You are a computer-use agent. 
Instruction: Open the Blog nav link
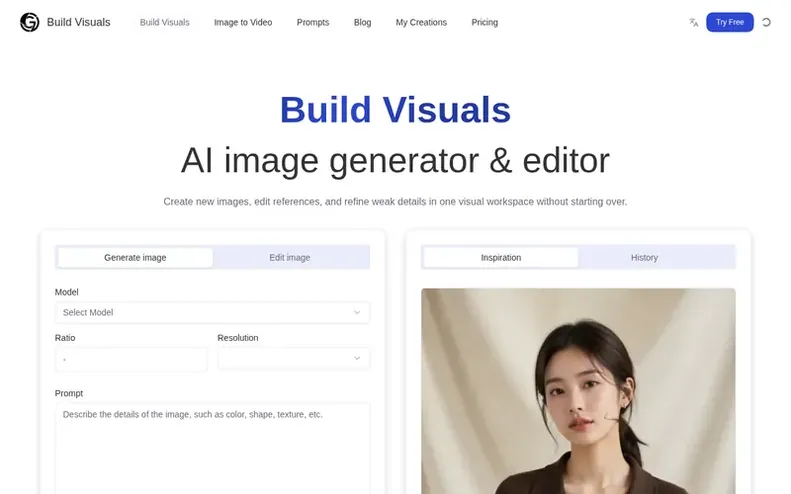coord(362,22)
